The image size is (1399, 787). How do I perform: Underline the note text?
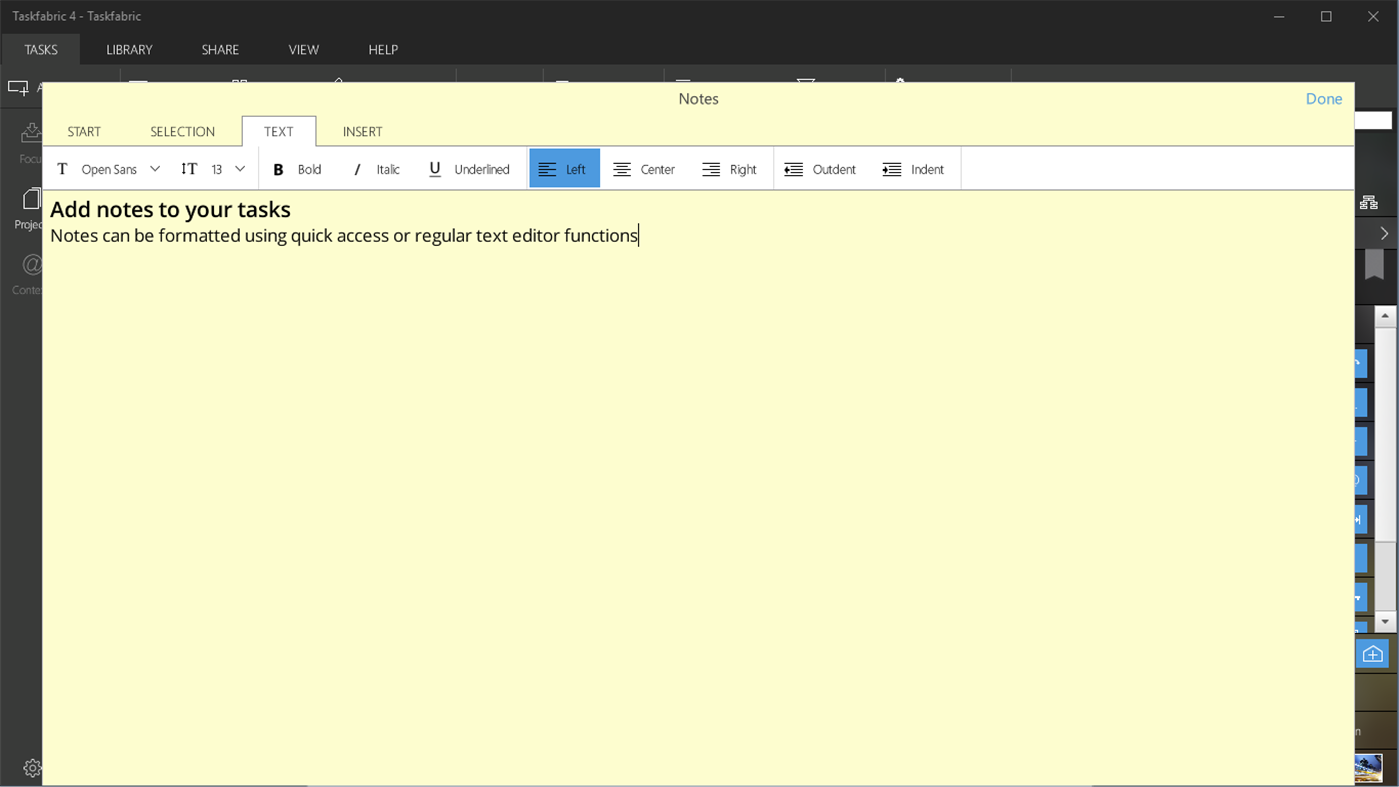(468, 168)
